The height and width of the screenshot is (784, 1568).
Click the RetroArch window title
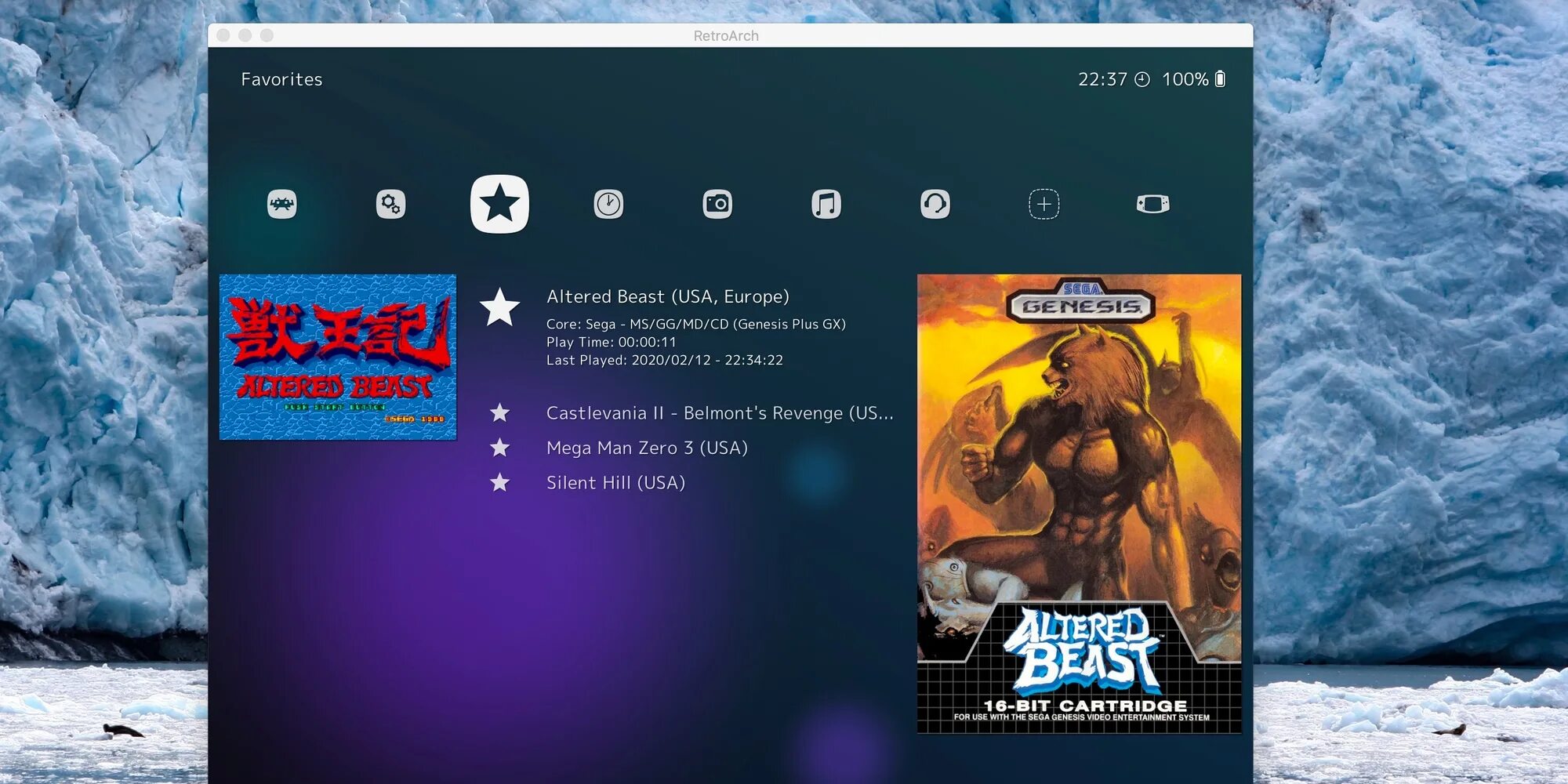[x=726, y=36]
